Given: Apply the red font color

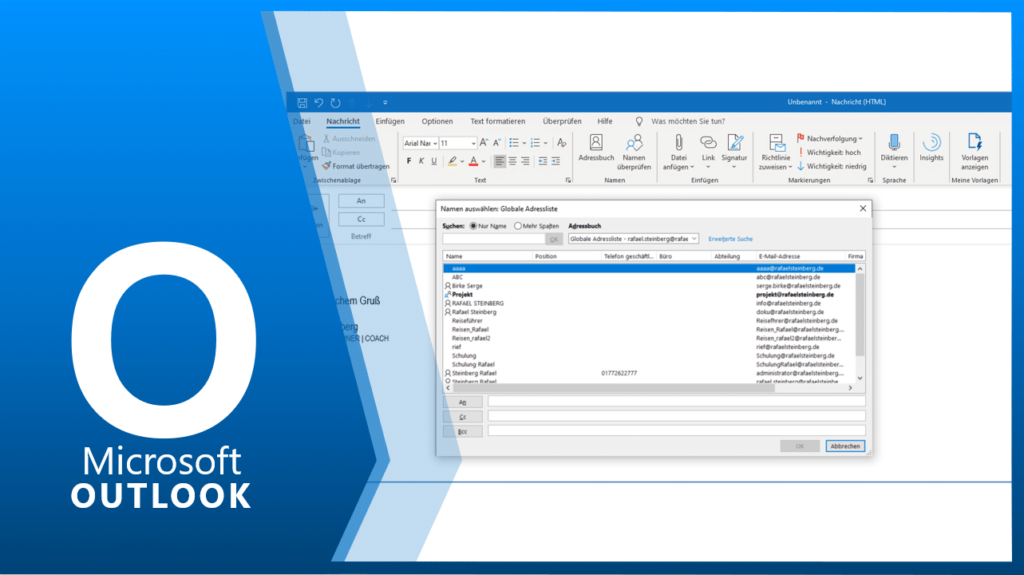Looking at the screenshot, I should 473,161.
